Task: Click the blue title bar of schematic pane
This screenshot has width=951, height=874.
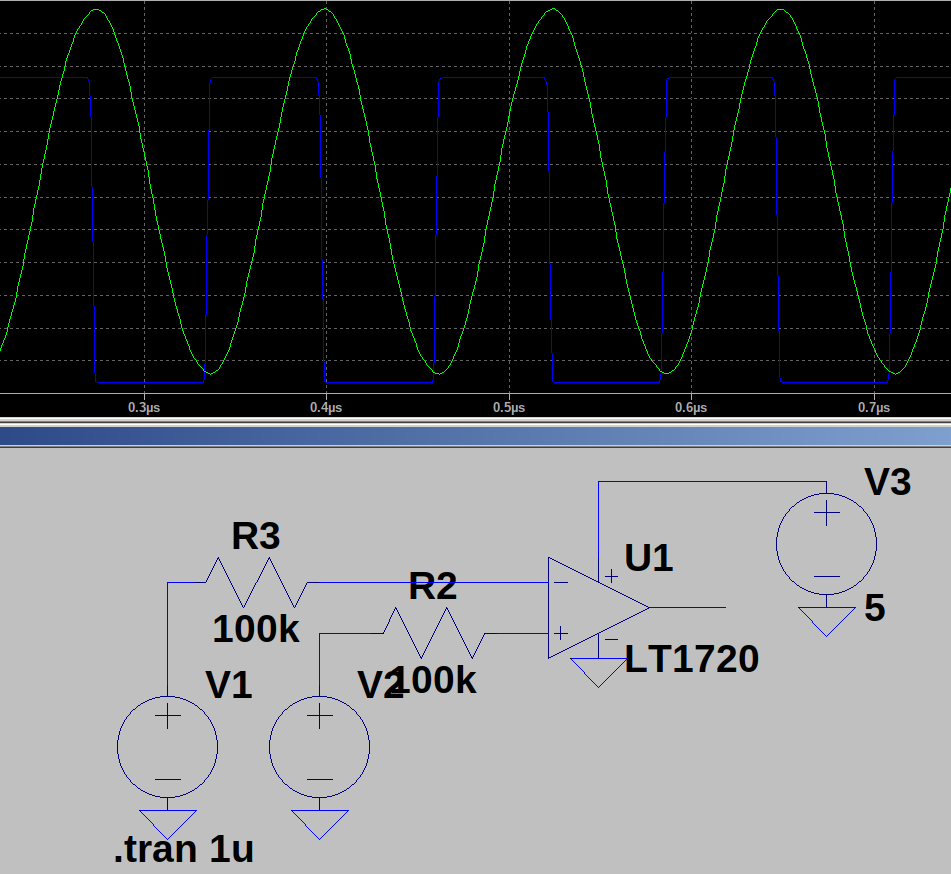Action: point(475,435)
